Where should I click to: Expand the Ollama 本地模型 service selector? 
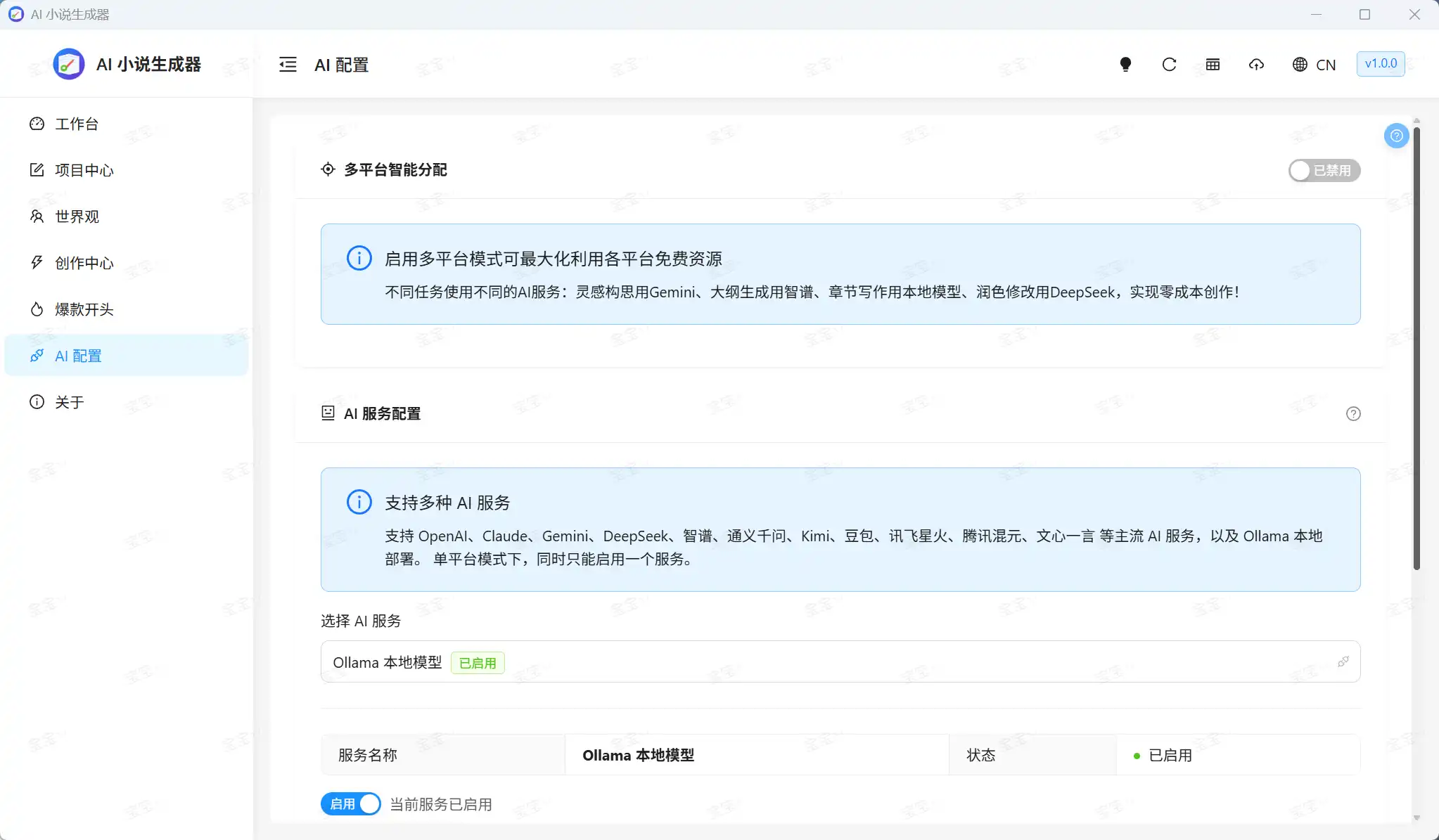pyautogui.click(x=839, y=661)
